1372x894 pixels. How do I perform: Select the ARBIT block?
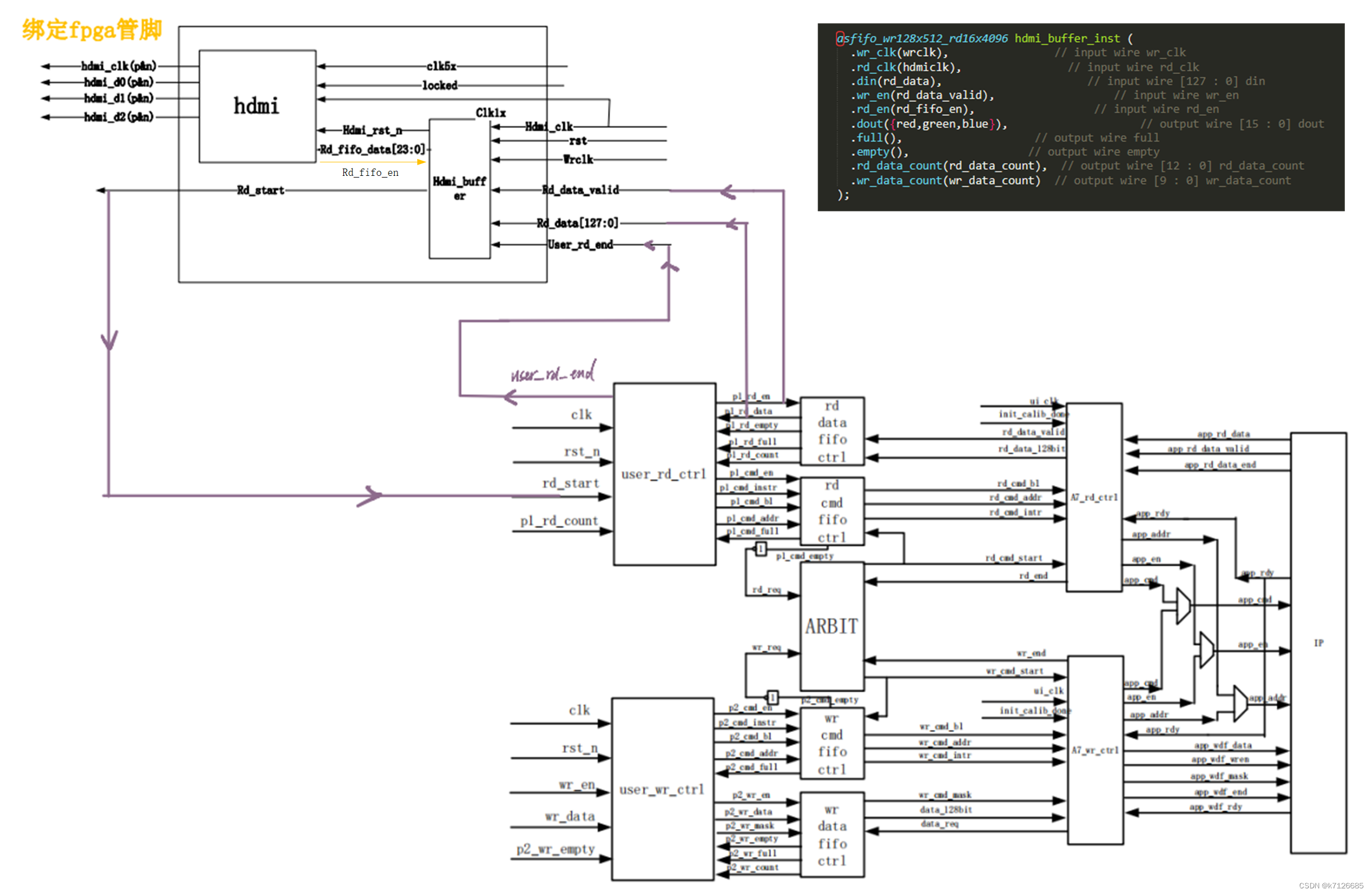tap(831, 627)
